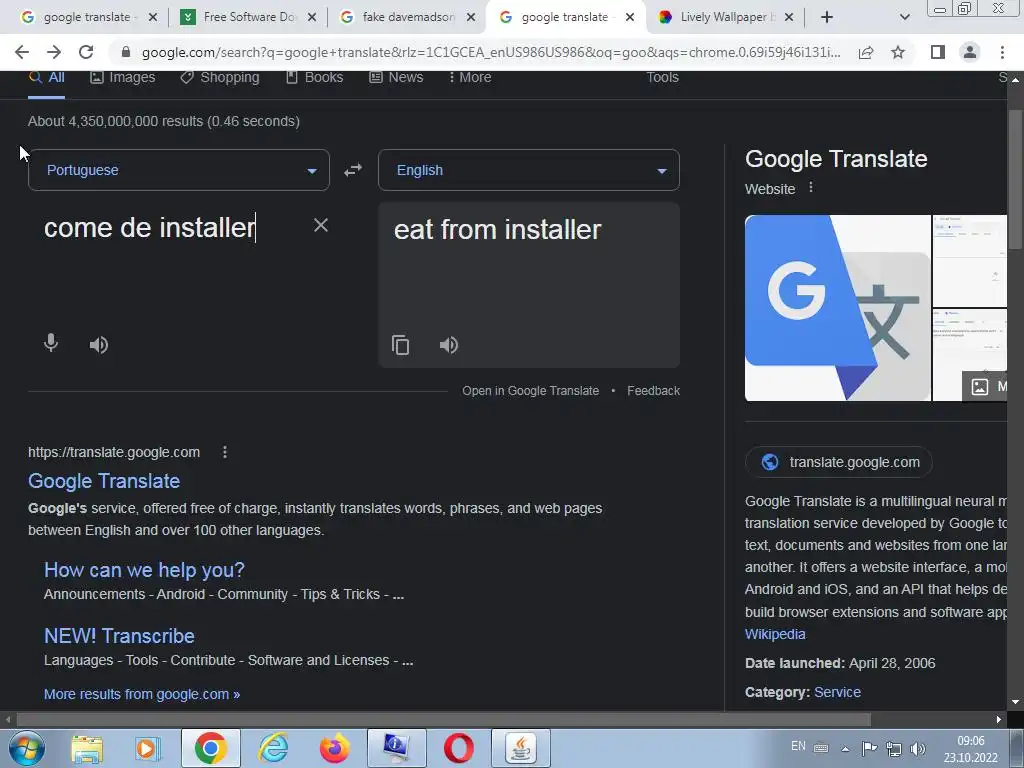The image size is (1024, 768).
Task: Launch Firefox from the taskbar
Action: 334,748
